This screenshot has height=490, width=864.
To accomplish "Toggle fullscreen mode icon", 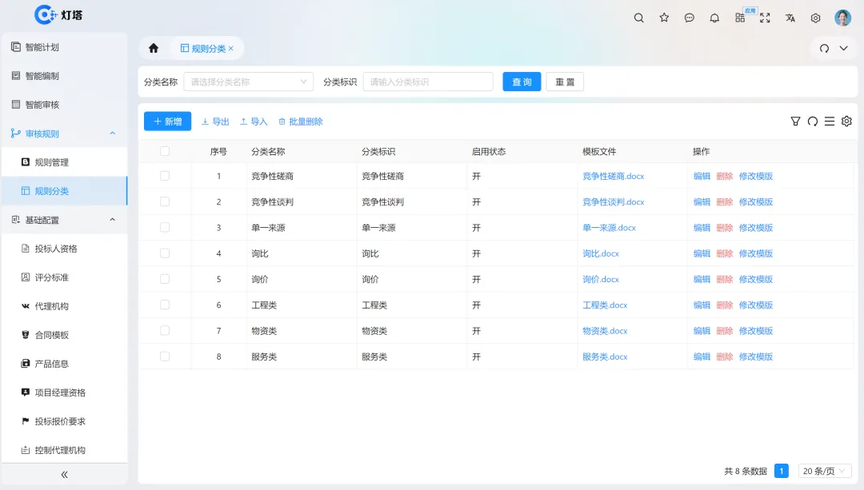I will [765, 18].
